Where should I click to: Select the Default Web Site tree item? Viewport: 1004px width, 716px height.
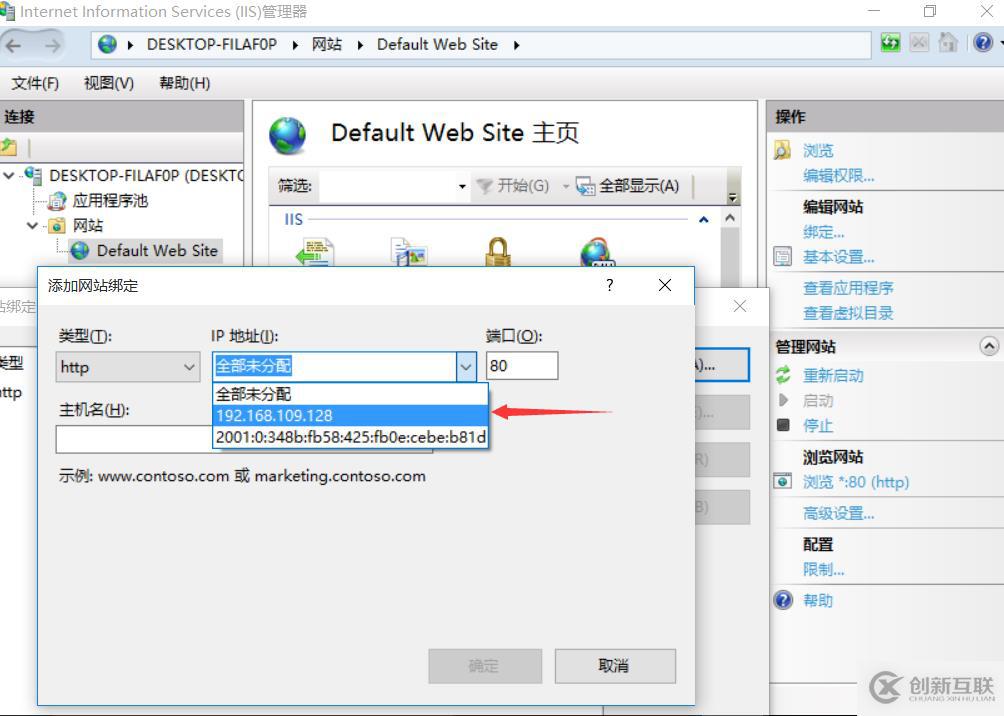click(157, 250)
